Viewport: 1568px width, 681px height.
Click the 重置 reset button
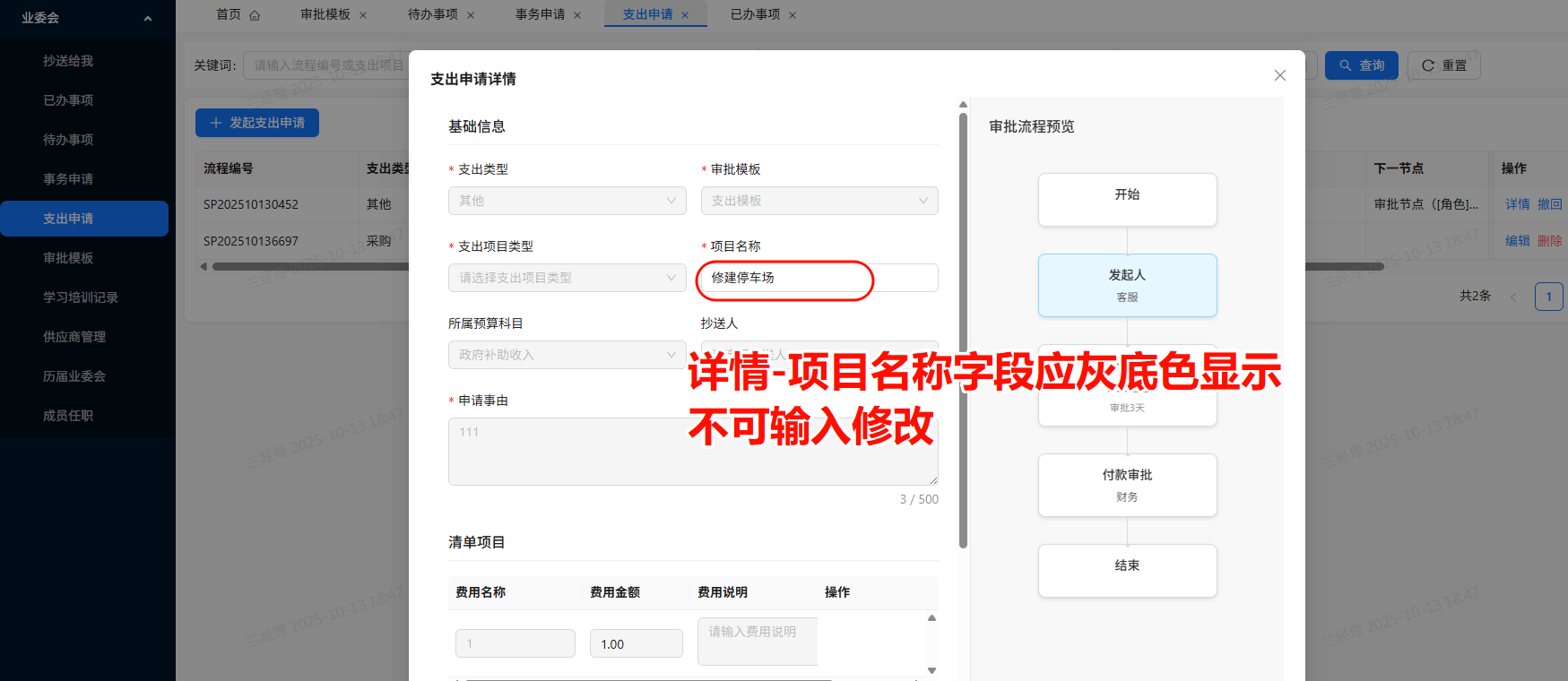1443,65
